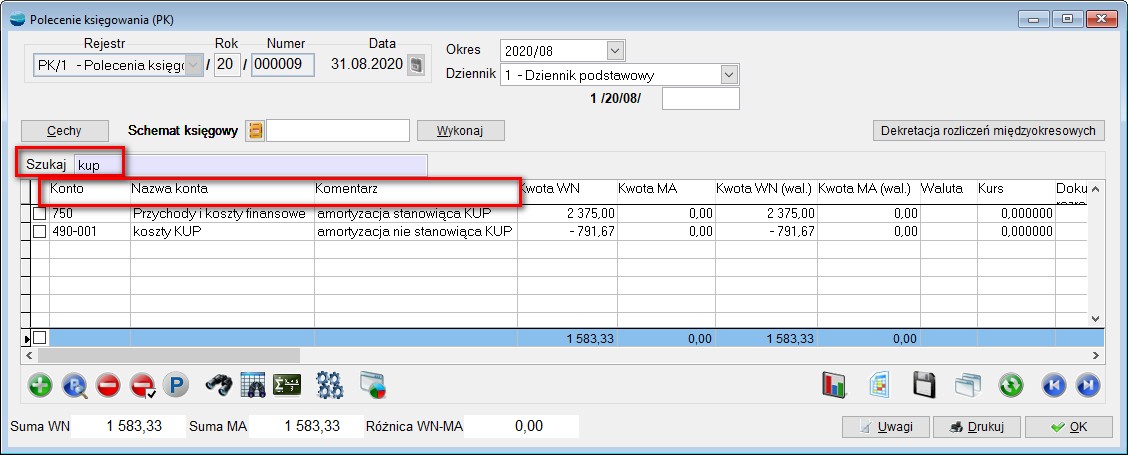Click account number 490-001 cell

pos(89,231)
